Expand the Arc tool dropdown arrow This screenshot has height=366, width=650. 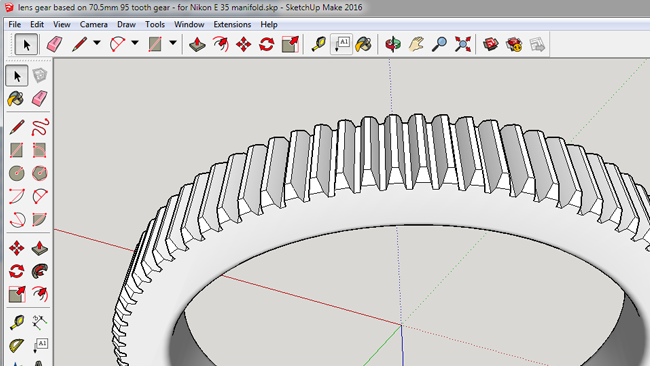coord(135,43)
